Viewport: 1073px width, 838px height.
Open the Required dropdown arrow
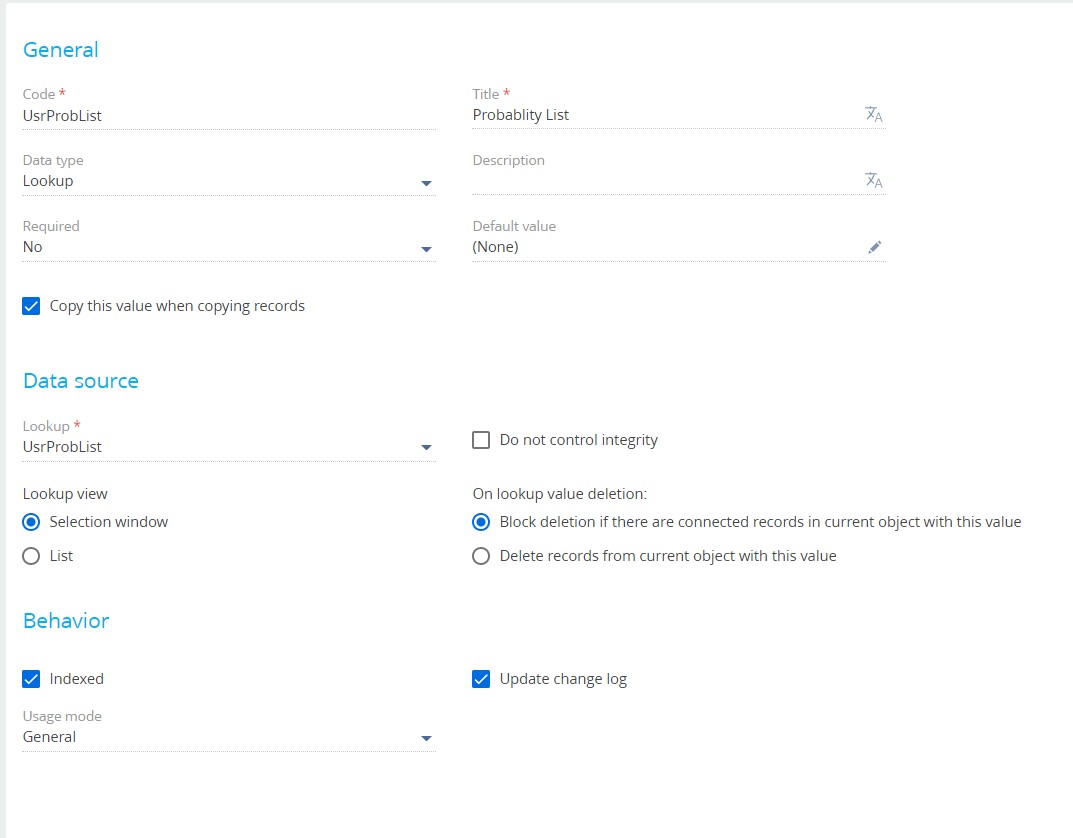(426, 249)
